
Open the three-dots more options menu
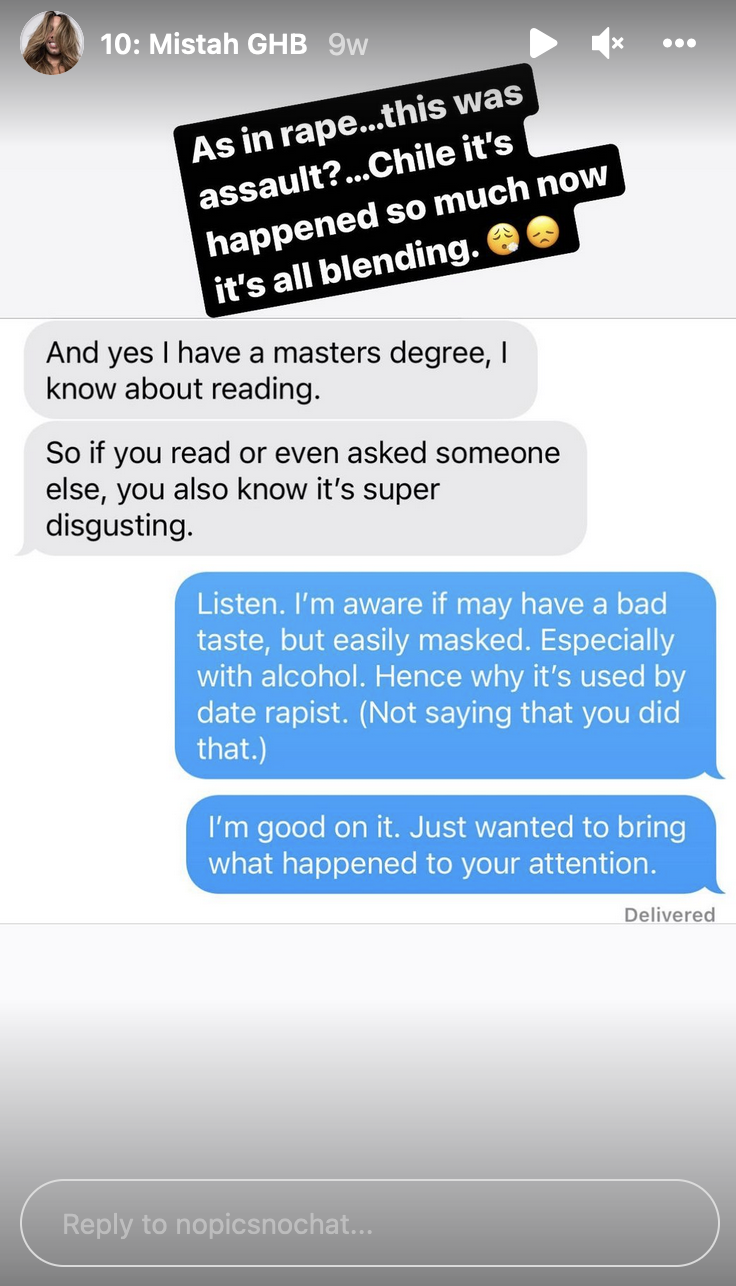[x=679, y=43]
